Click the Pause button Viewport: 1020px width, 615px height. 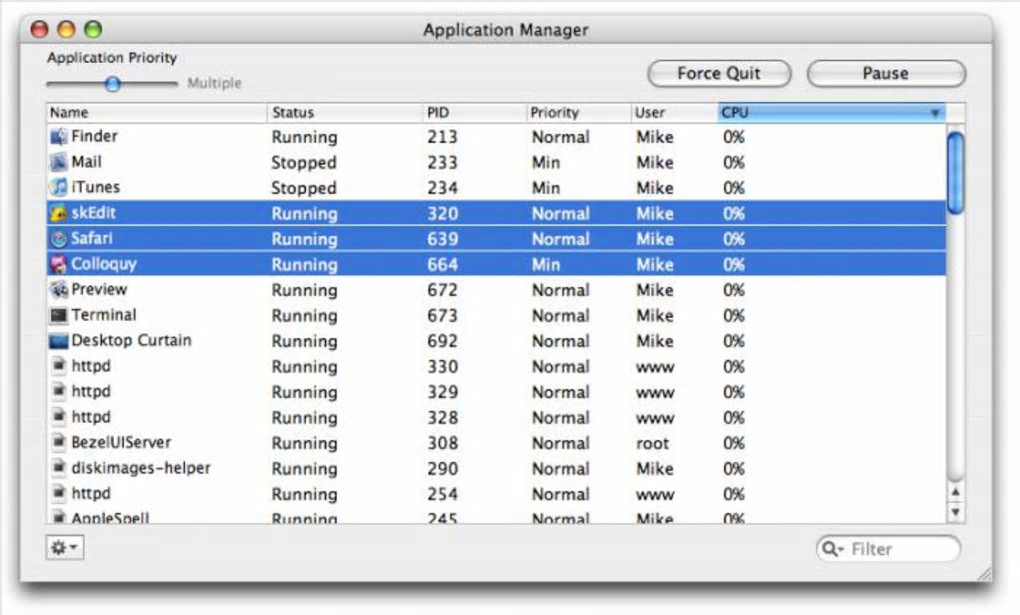pyautogui.click(x=886, y=74)
